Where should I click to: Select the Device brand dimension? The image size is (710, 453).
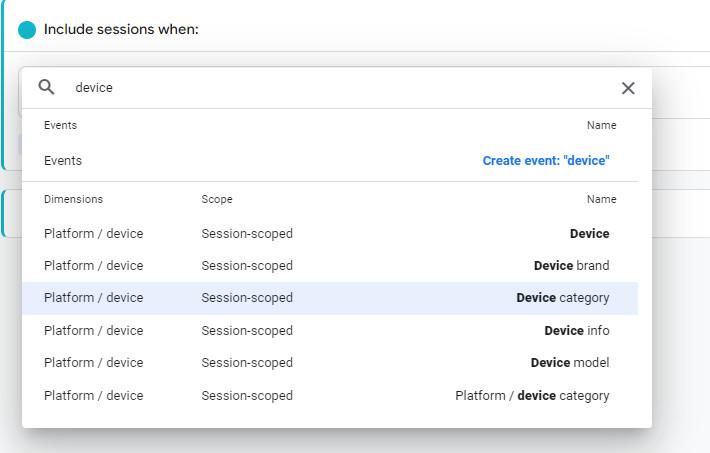pyautogui.click(x=330, y=266)
